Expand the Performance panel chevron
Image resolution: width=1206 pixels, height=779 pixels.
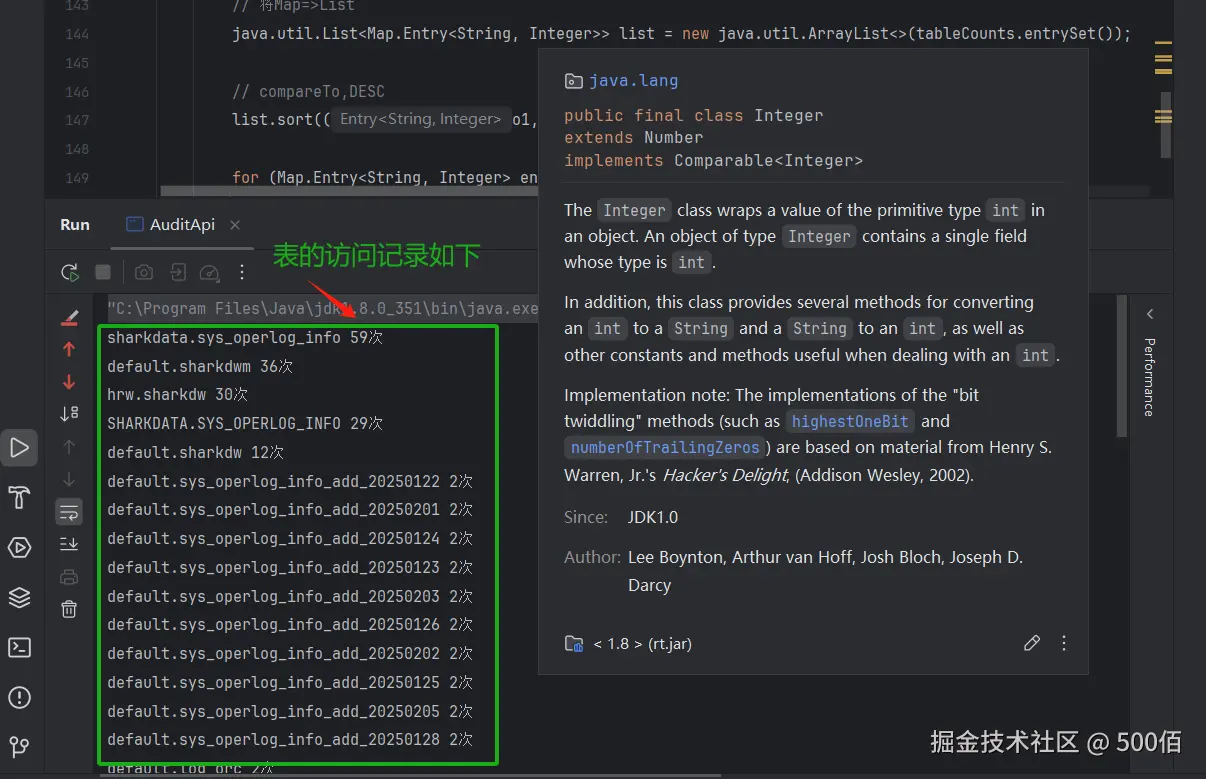pos(1149,314)
